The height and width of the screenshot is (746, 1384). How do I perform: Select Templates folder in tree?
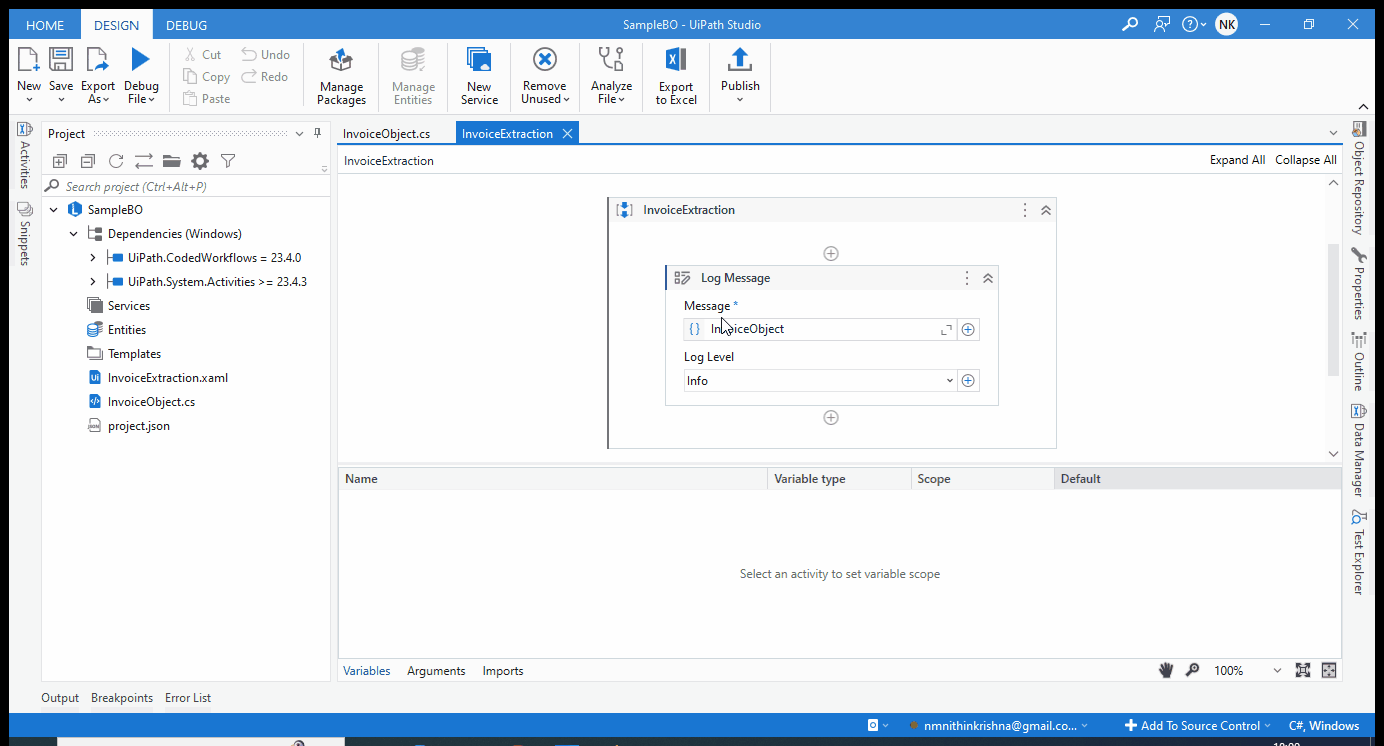134,354
